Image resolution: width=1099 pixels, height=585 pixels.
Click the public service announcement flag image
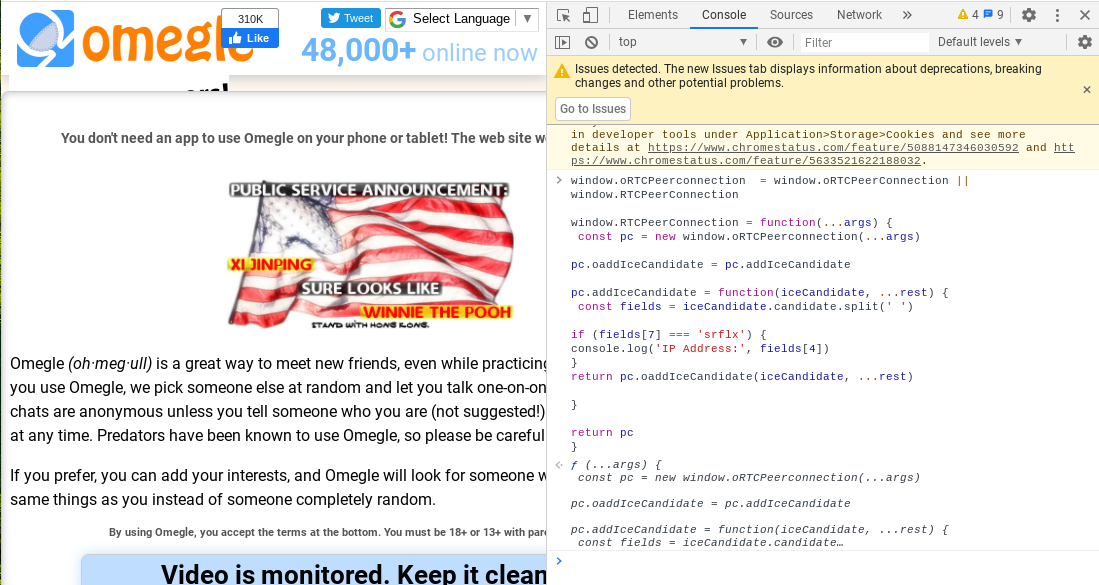pyautogui.click(x=370, y=256)
